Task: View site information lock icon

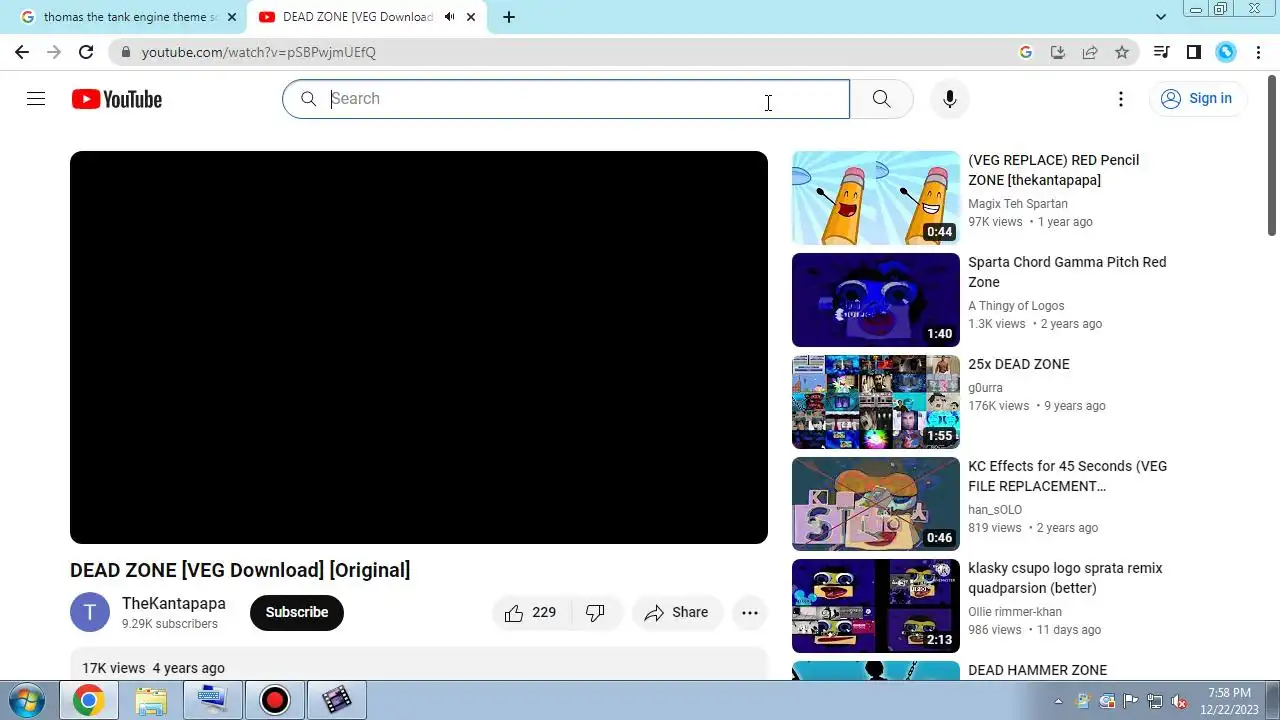Action: tap(125, 52)
